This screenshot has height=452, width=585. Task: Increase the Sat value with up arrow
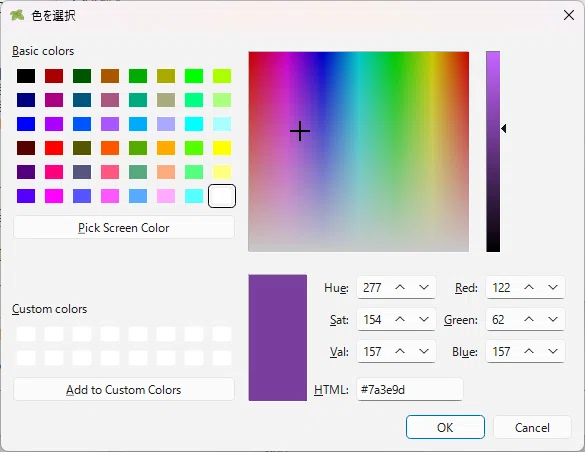pyautogui.click(x=400, y=319)
